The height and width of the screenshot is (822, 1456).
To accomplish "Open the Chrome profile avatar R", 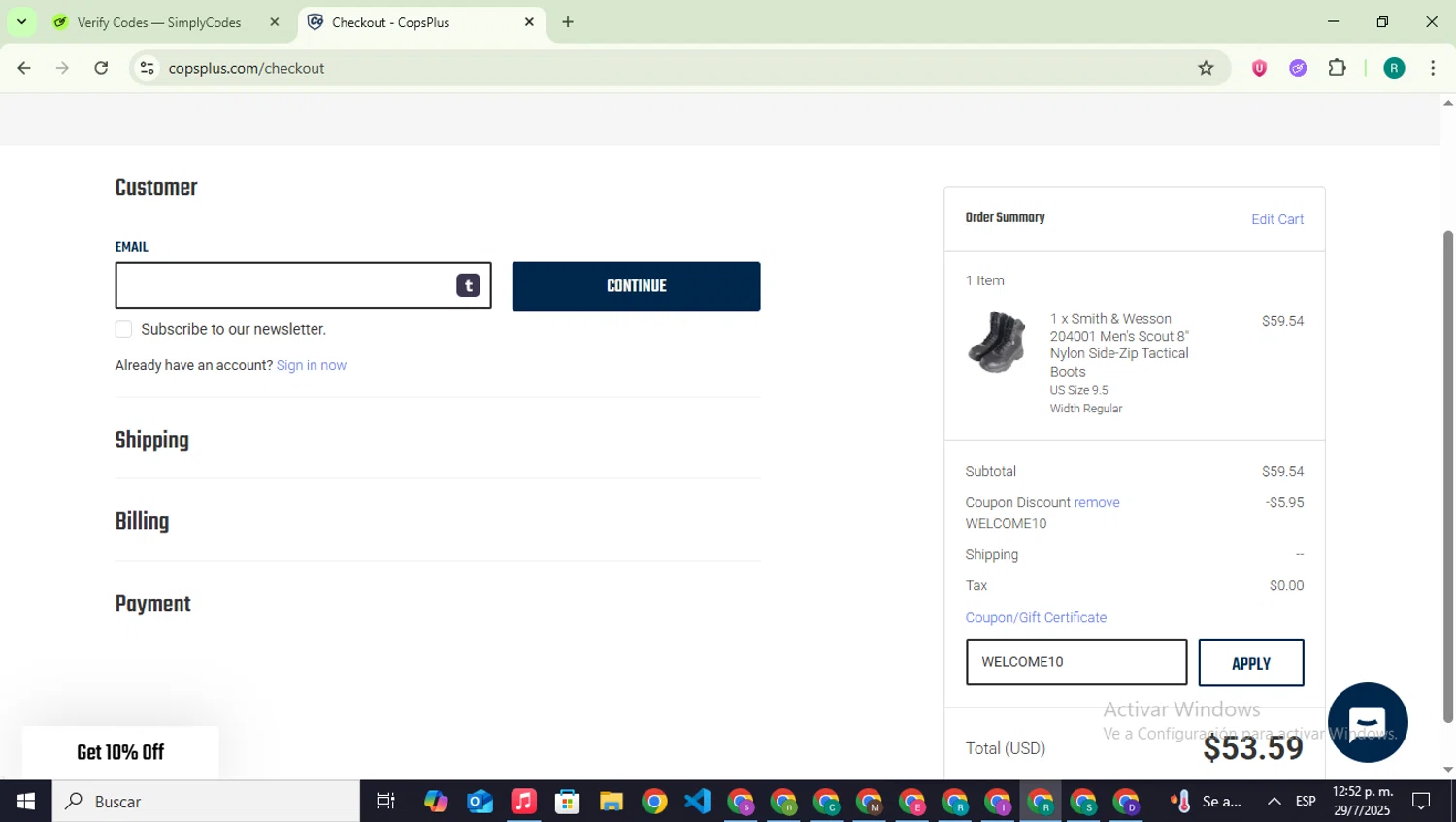I will pyautogui.click(x=1394, y=68).
